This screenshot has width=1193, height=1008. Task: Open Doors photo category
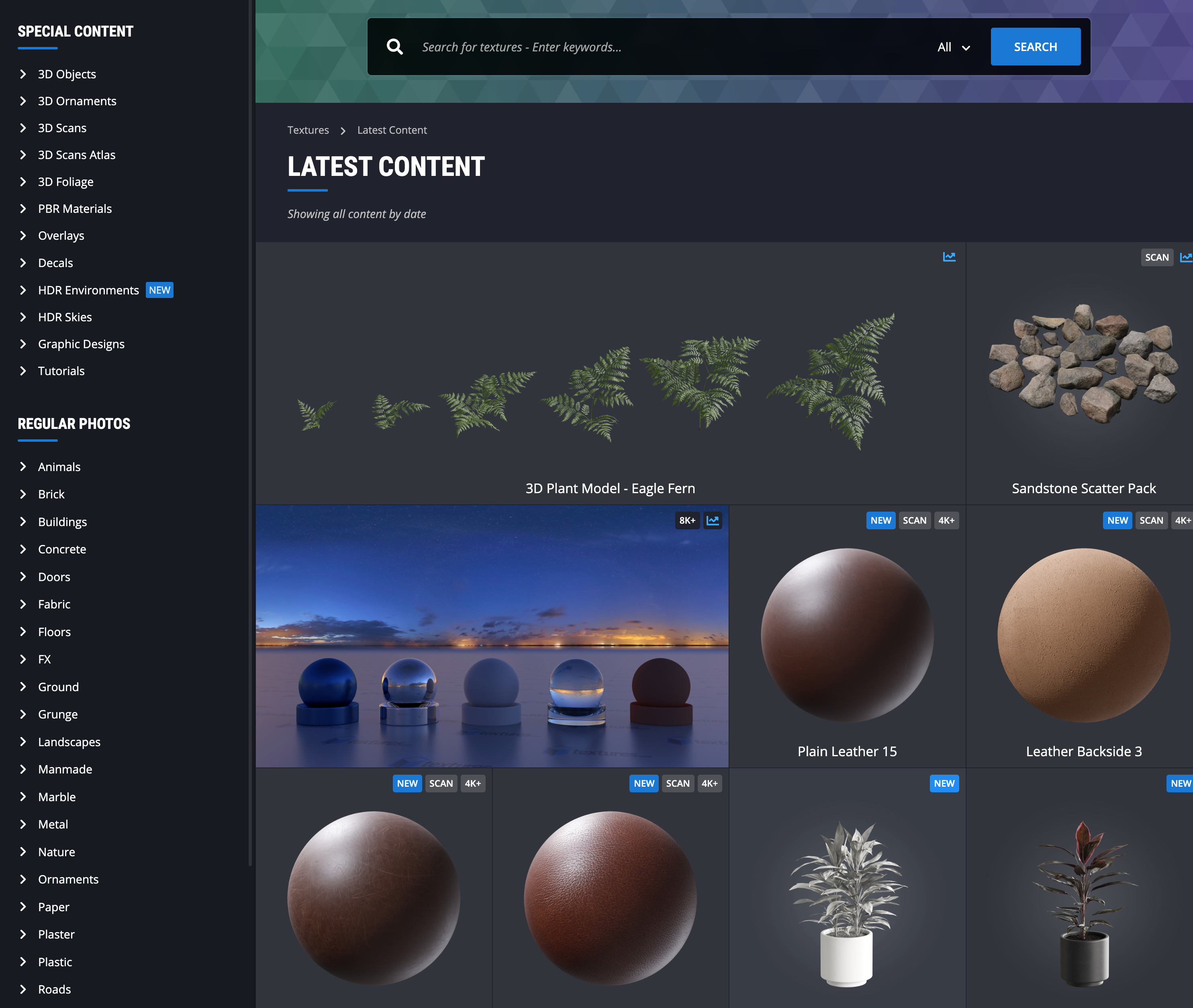coord(54,577)
